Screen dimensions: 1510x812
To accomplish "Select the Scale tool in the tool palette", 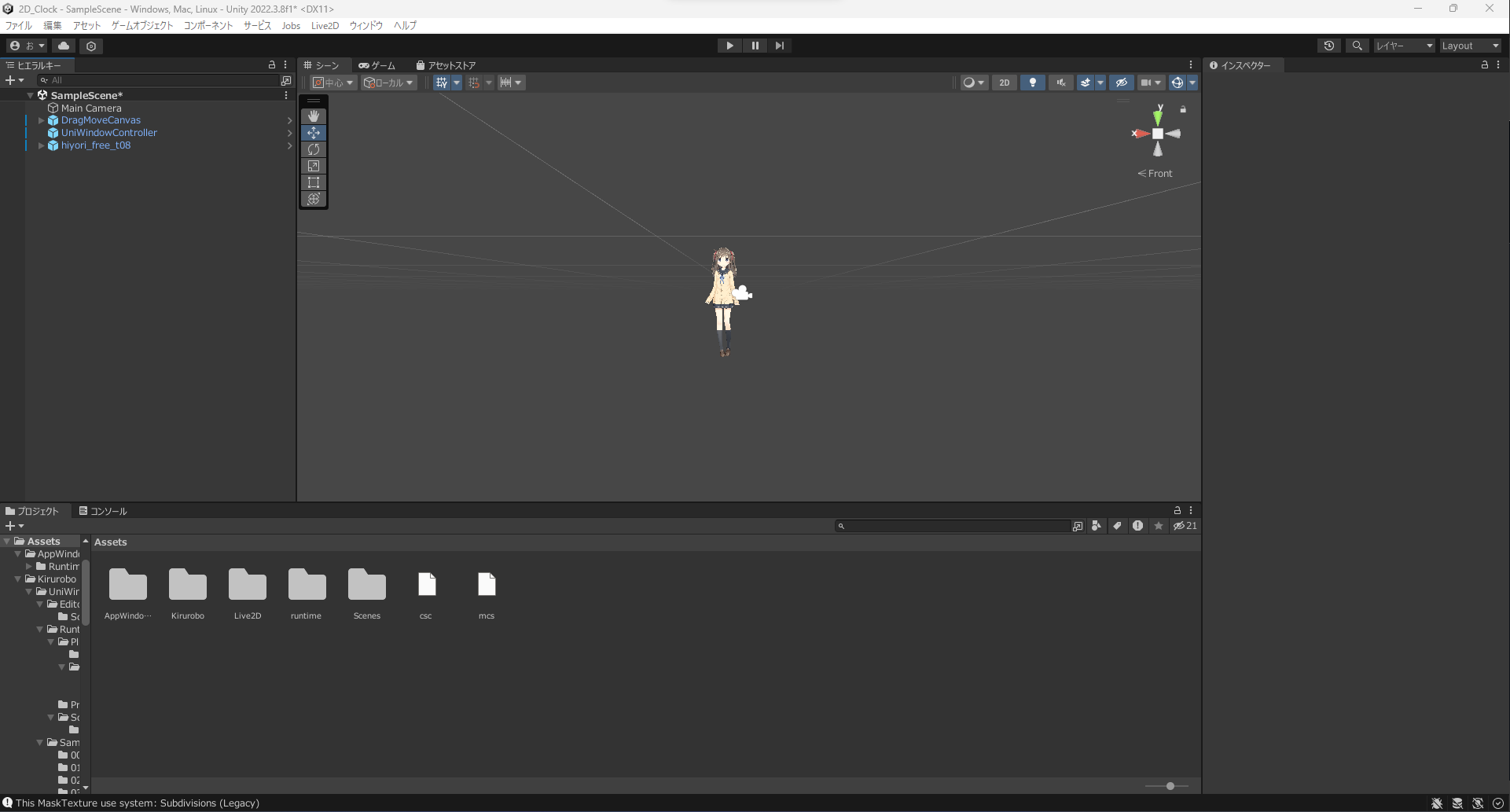I will (314, 166).
